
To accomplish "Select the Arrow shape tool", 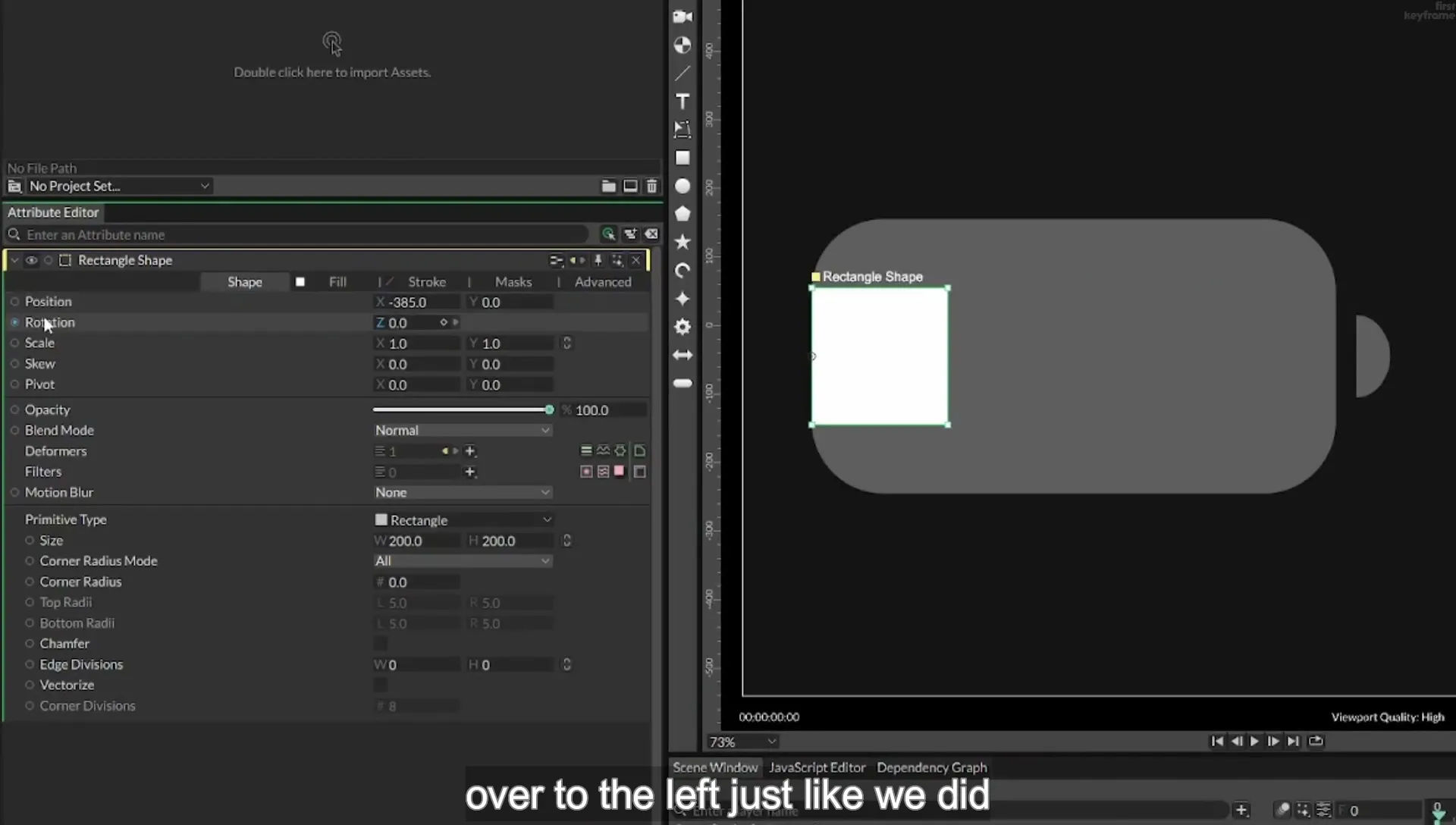I will pos(682,355).
